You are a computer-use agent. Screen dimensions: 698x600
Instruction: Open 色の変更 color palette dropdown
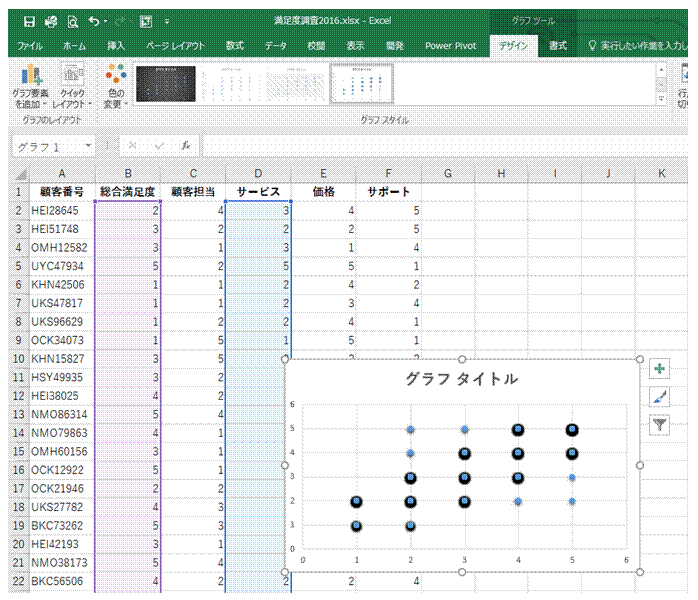(x=116, y=86)
